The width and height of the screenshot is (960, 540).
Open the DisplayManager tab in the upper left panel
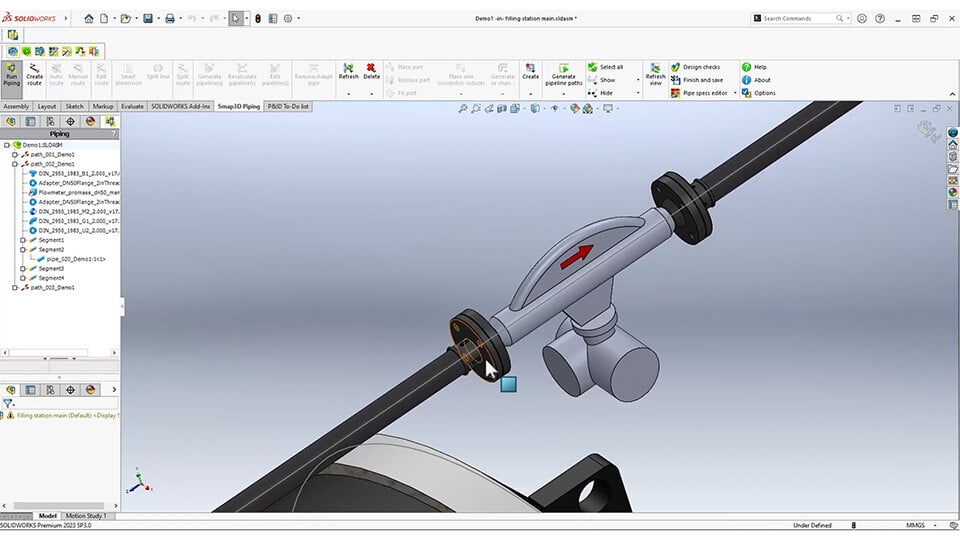[90, 121]
